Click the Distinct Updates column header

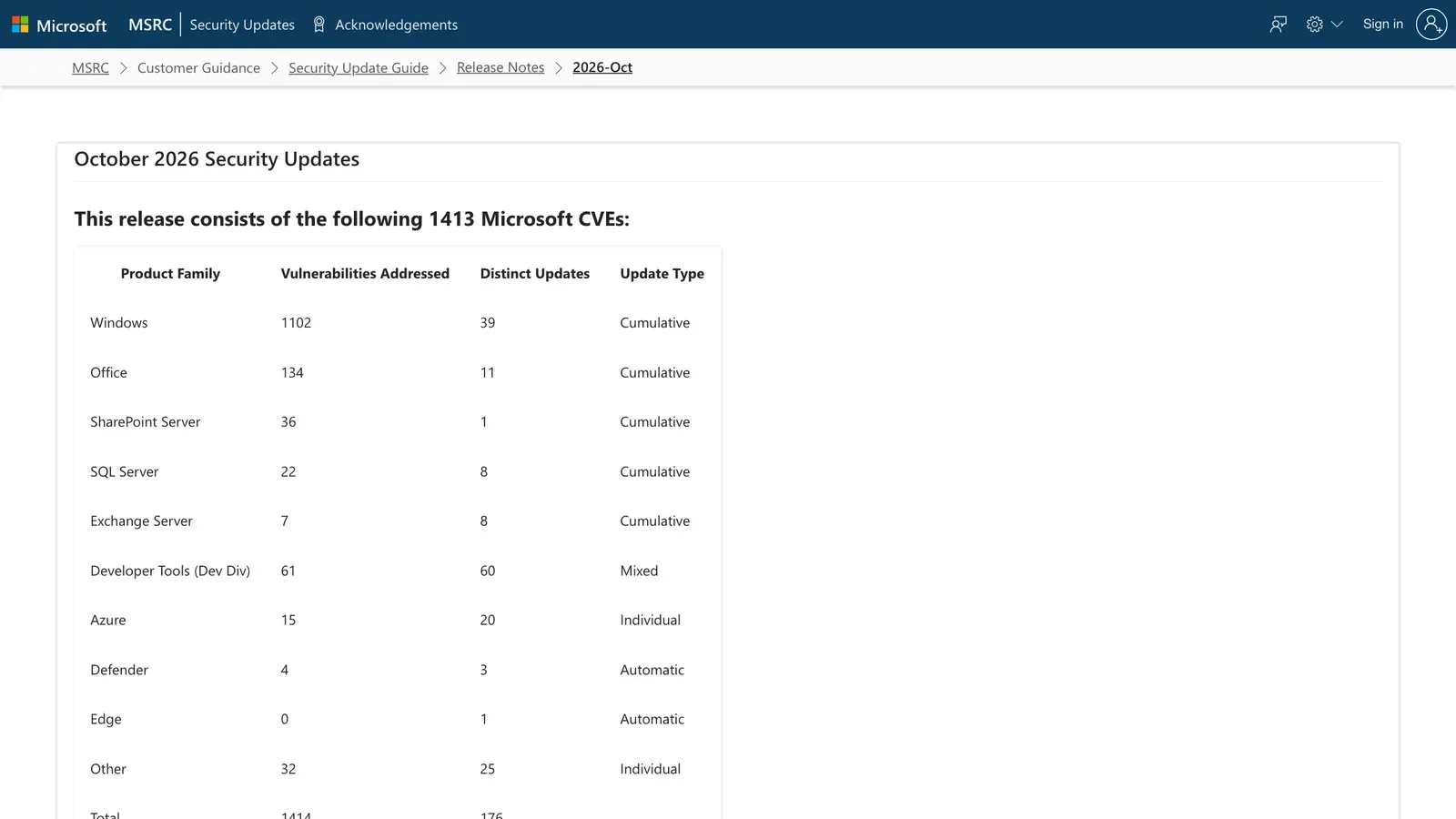[x=535, y=274]
